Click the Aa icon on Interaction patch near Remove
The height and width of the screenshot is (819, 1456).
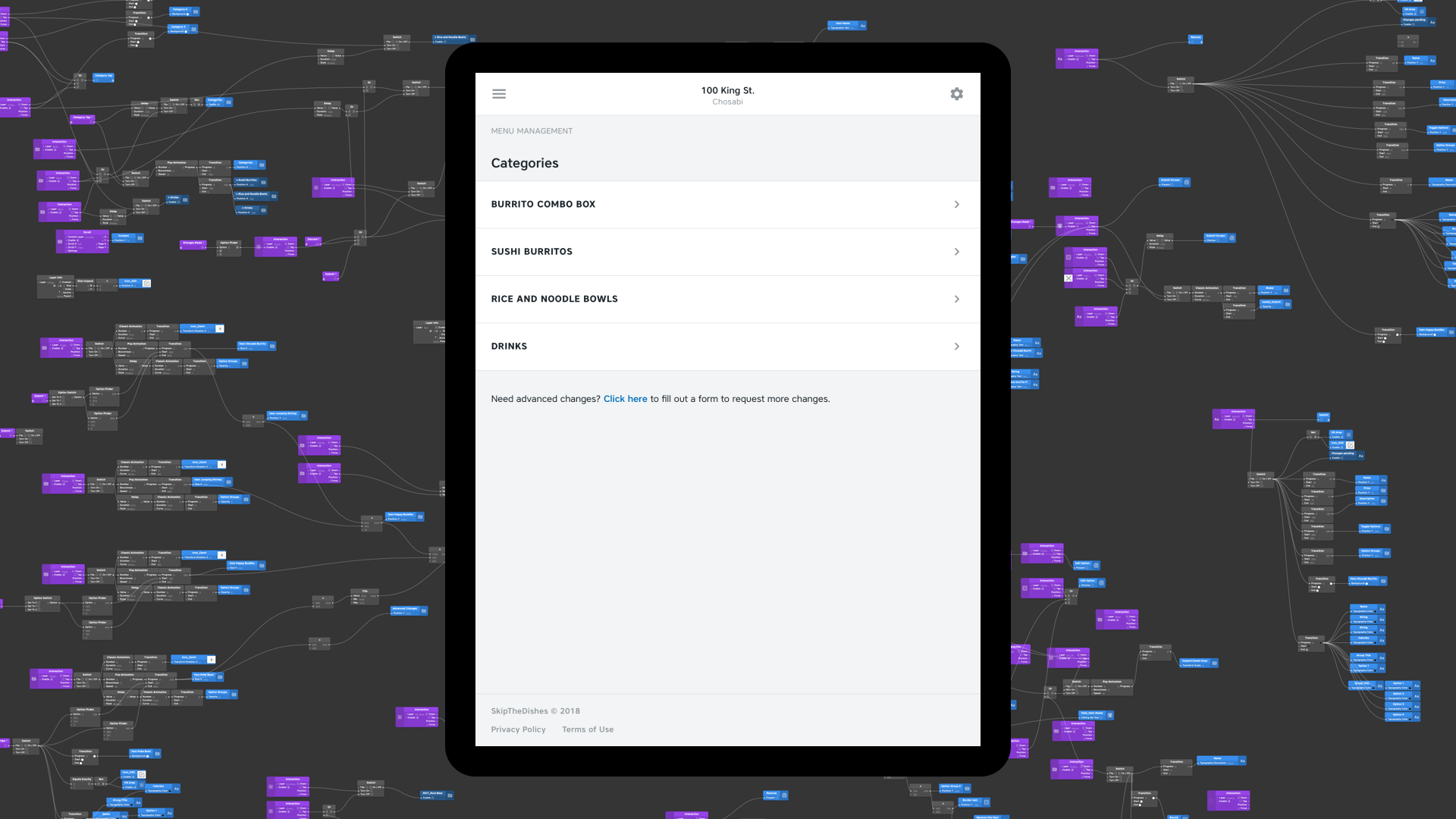tap(1060, 58)
